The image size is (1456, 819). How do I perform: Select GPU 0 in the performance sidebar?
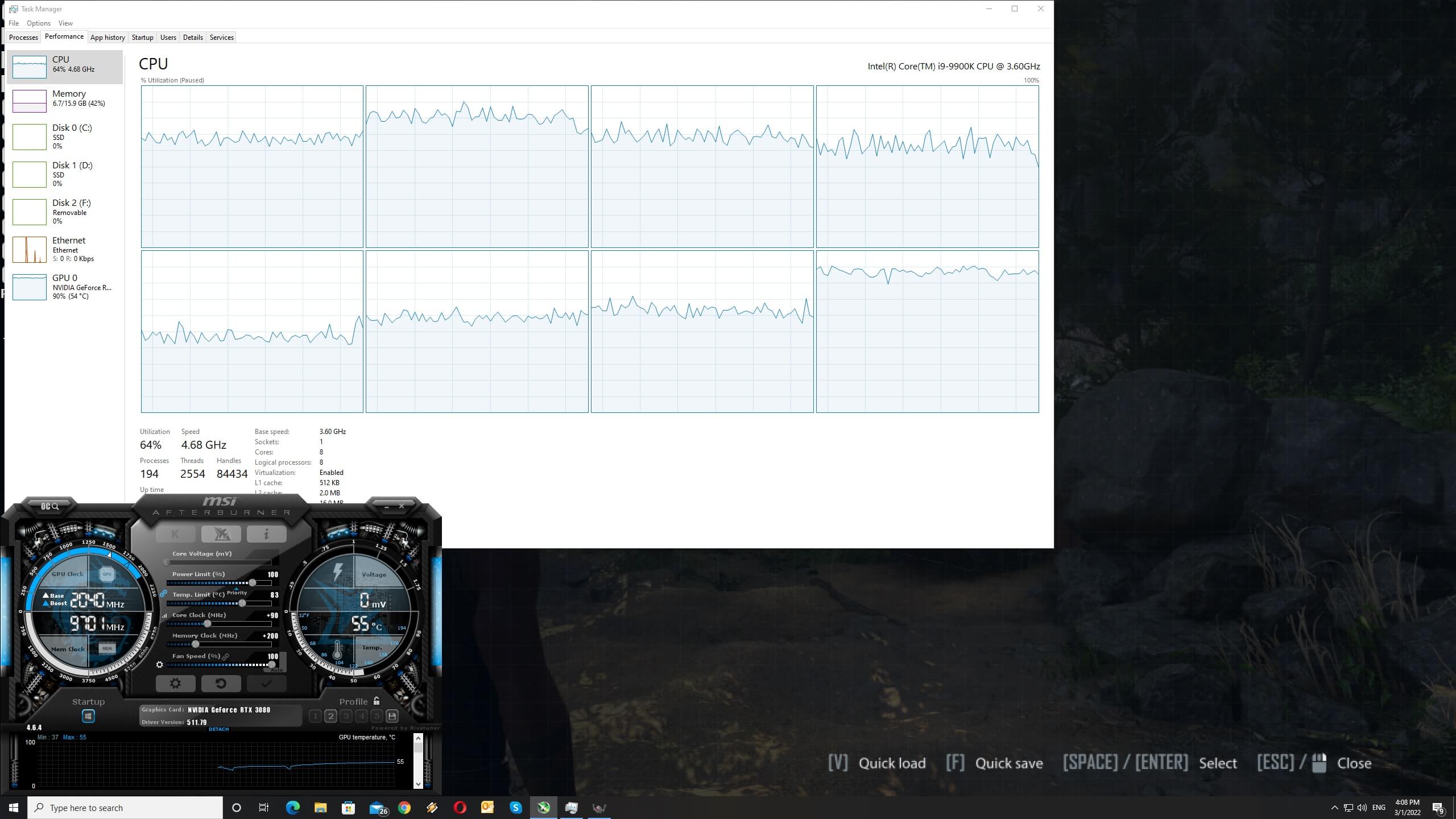pyautogui.click(x=64, y=287)
